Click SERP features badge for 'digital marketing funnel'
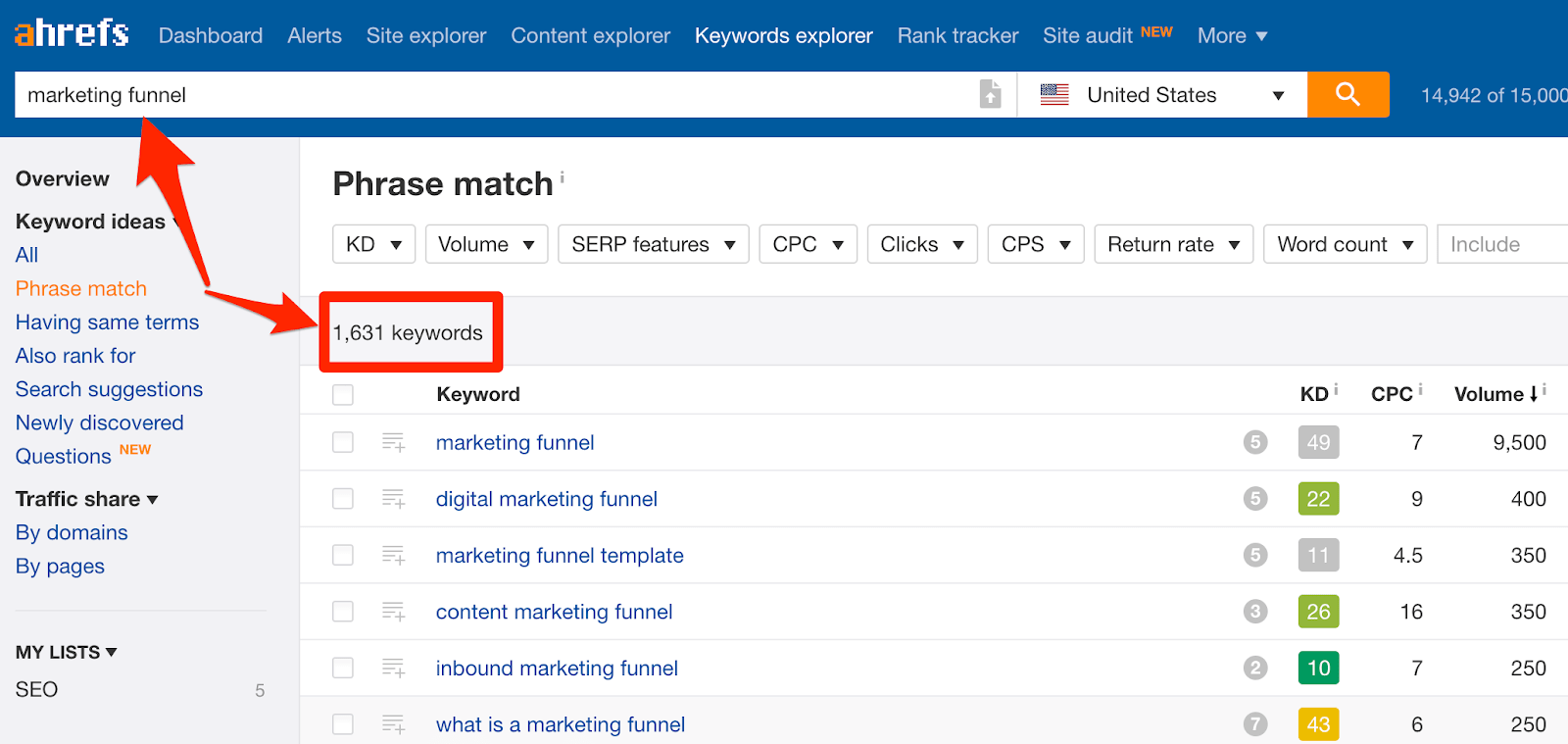 click(1255, 499)
